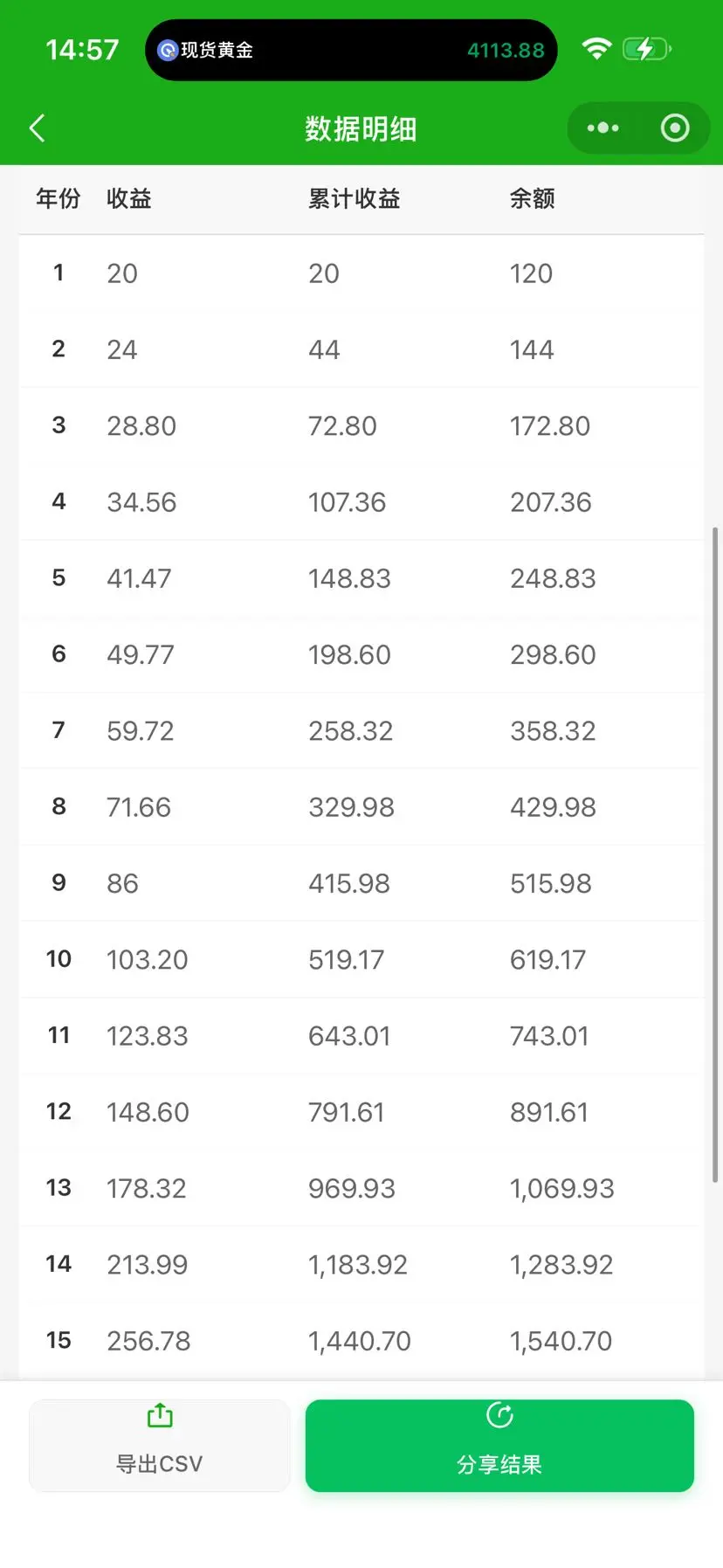The width and height of the screenshot is (723, 1568).
Task: Select the year 9 row with 86
Action: point(361,883)
